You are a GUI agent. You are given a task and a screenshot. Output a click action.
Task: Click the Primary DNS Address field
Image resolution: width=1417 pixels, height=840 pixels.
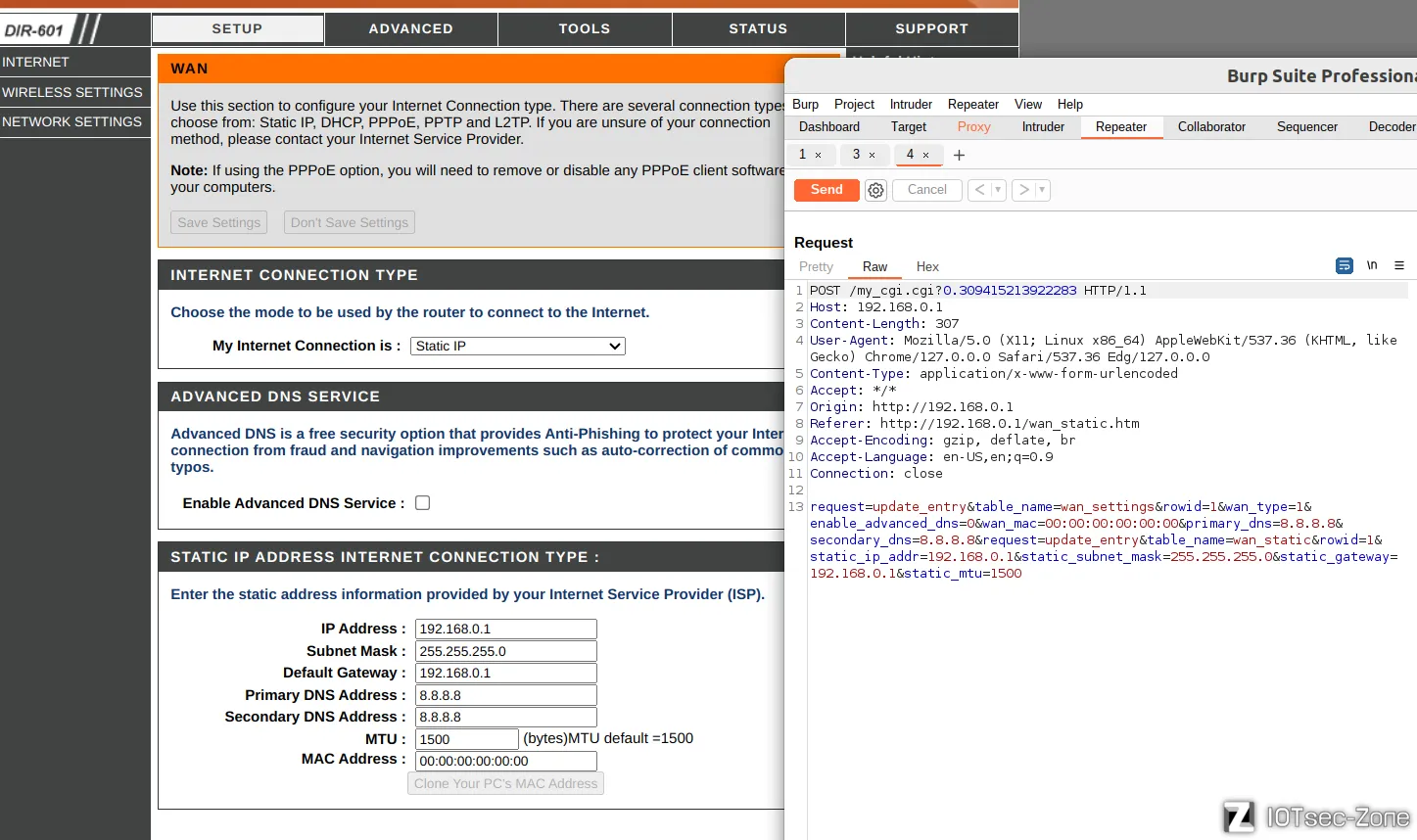pos(506,695)
